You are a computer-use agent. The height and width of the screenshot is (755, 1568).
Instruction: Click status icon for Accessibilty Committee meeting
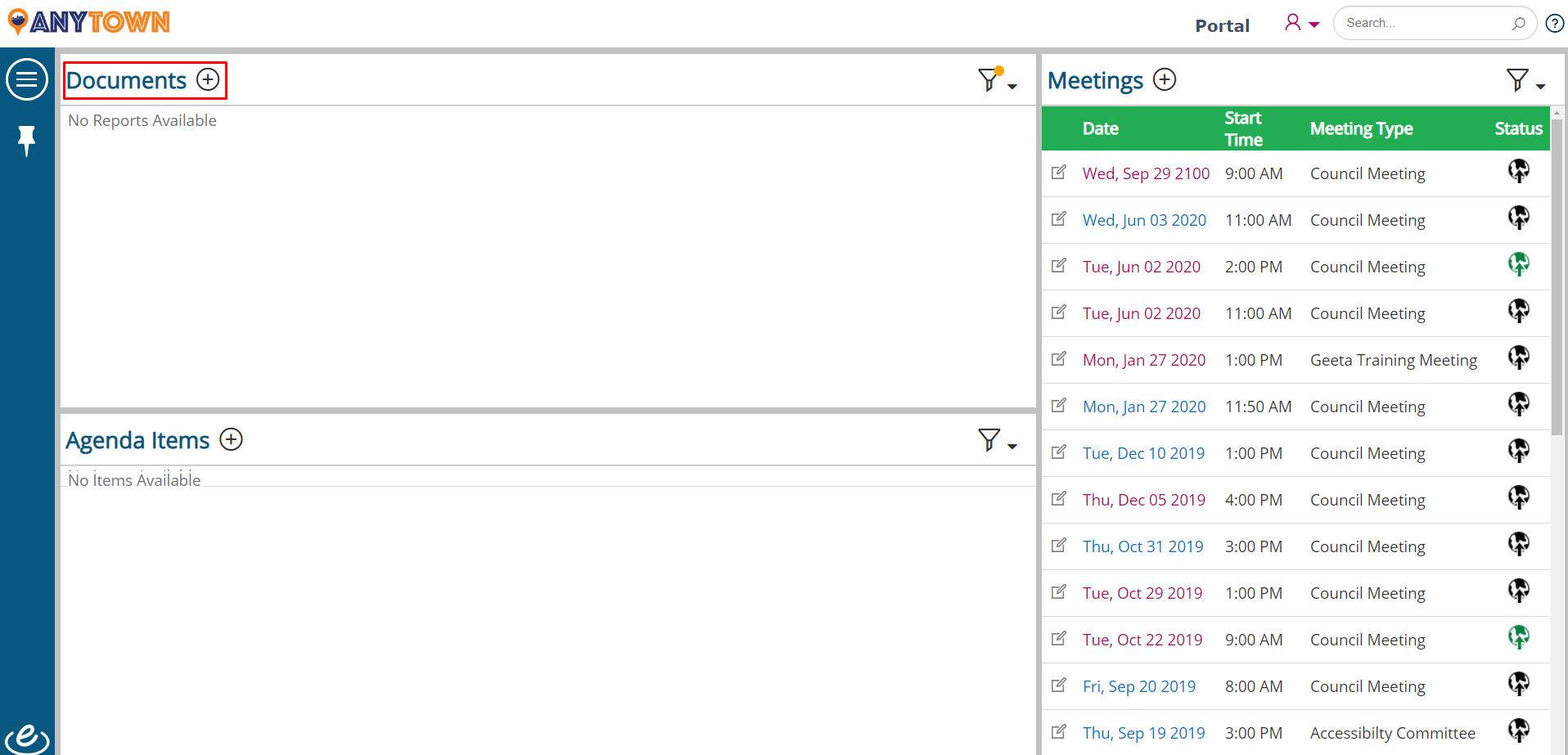coord(1519,730)
